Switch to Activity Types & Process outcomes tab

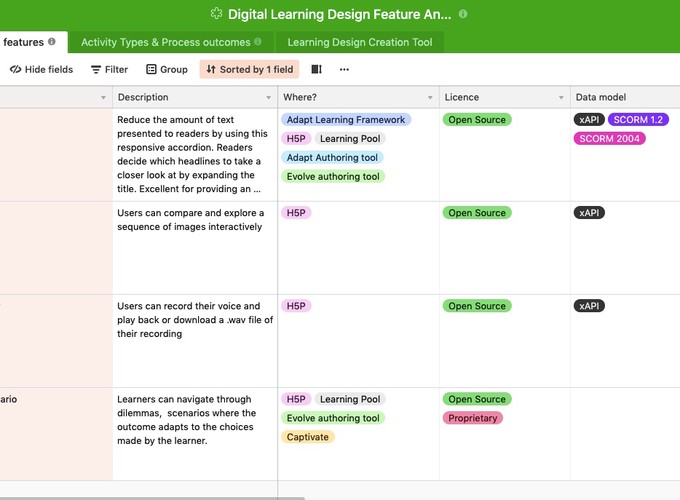click(x=171, y=42)
